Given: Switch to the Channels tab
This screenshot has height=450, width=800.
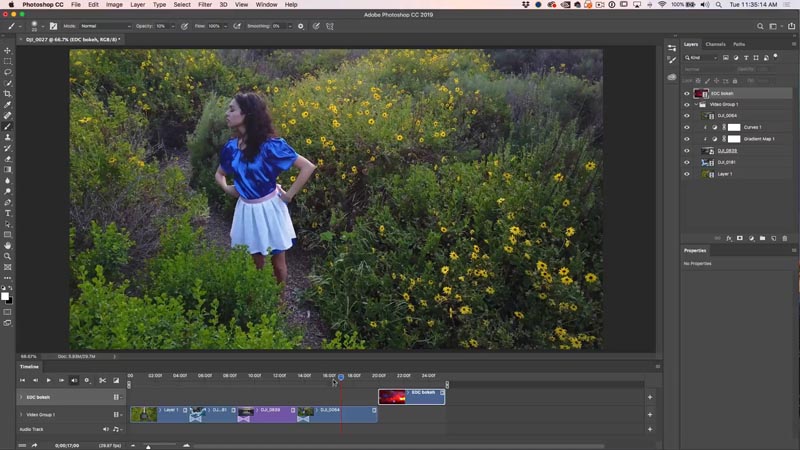Looking at the screenshot, I should (x=715, y=44).
